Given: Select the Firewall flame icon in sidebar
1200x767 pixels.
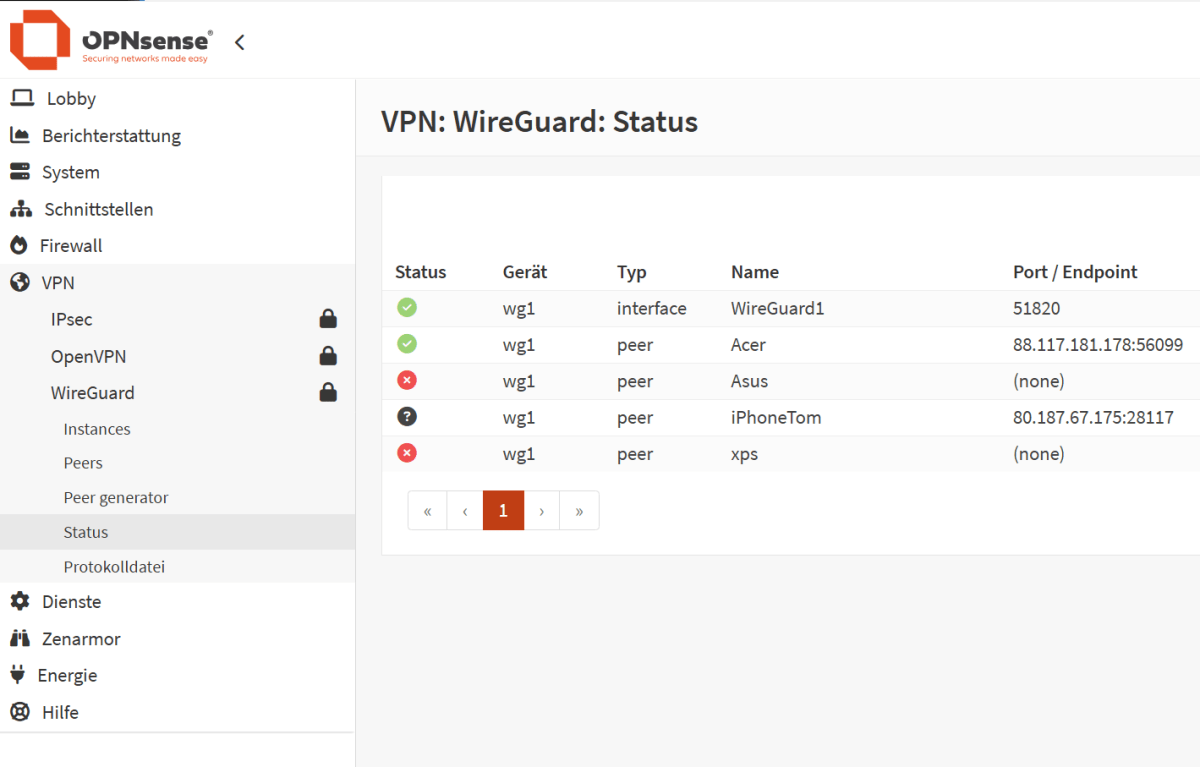Looking at the screenshot, I should click(21, 245).
